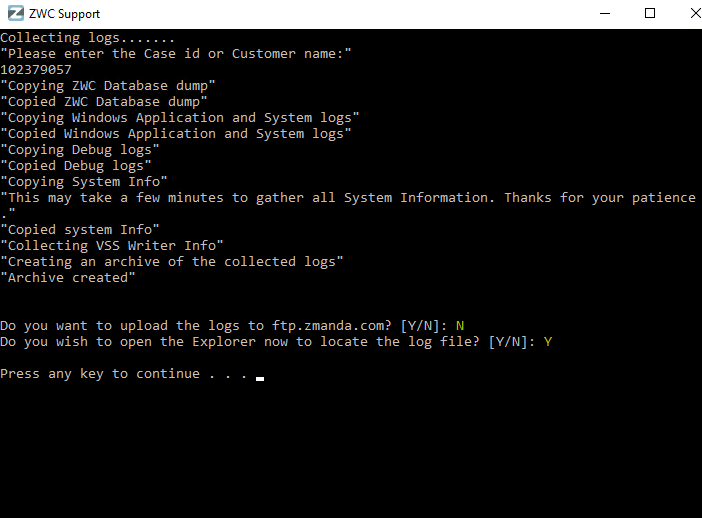This screenshot has height=518, width=702.
Task: Click the yellow N upload answer
Action: pos(460,326)
